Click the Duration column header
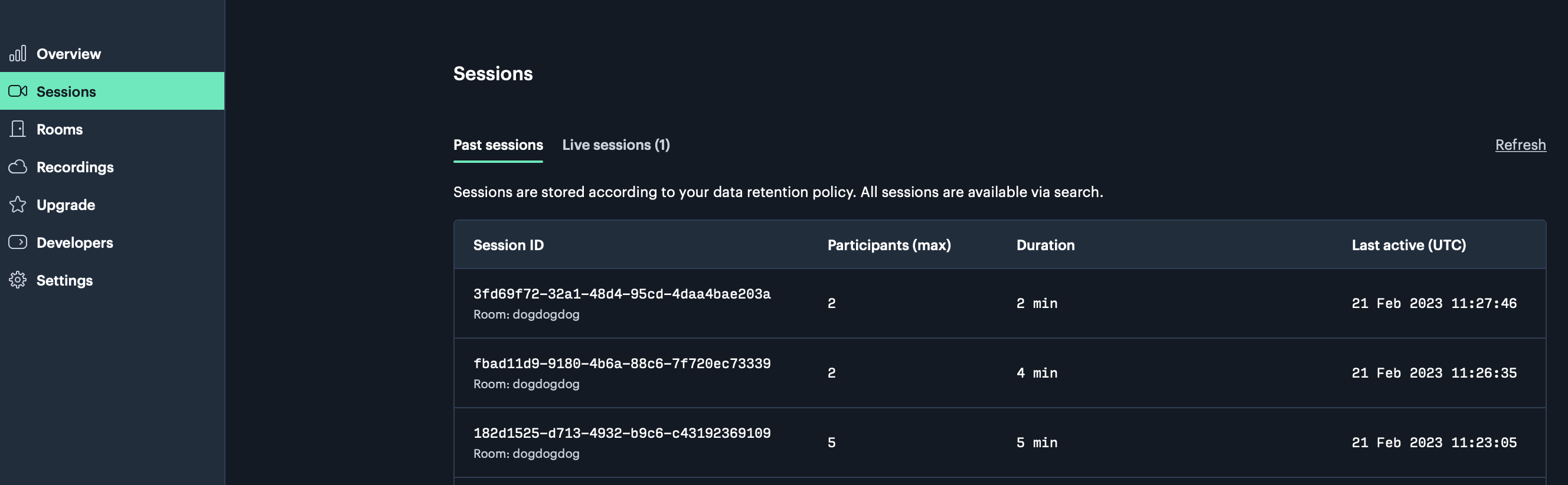Image resolution: width=1568 pixels, height=485 pixels. [x=1045, y=245]
